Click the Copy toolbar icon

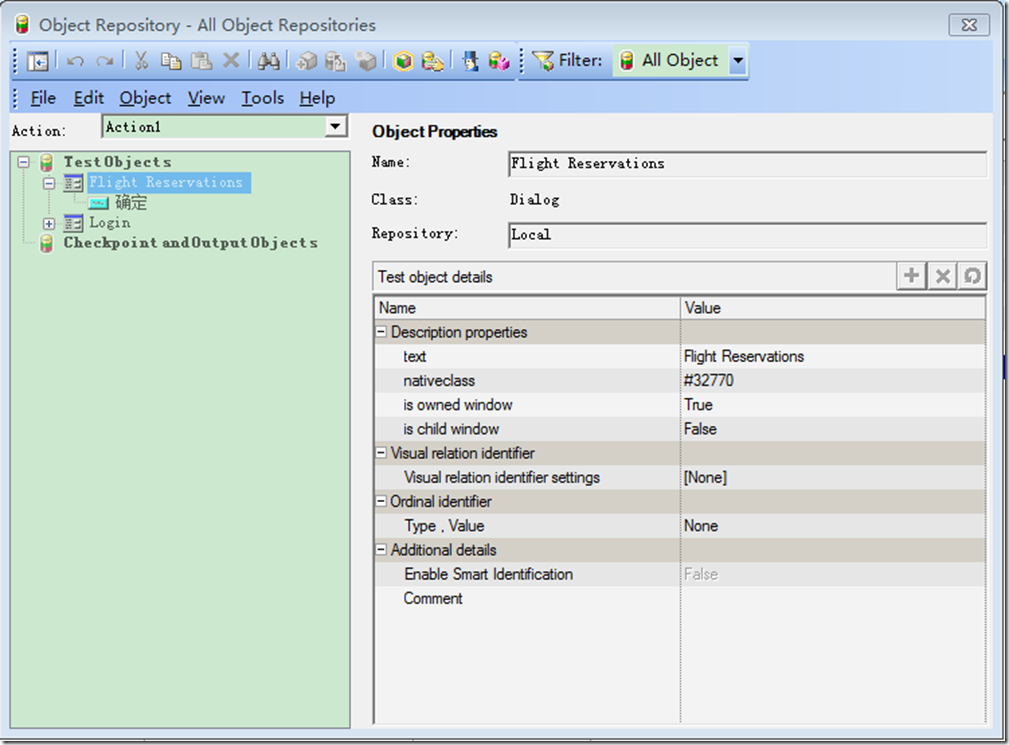171,60
